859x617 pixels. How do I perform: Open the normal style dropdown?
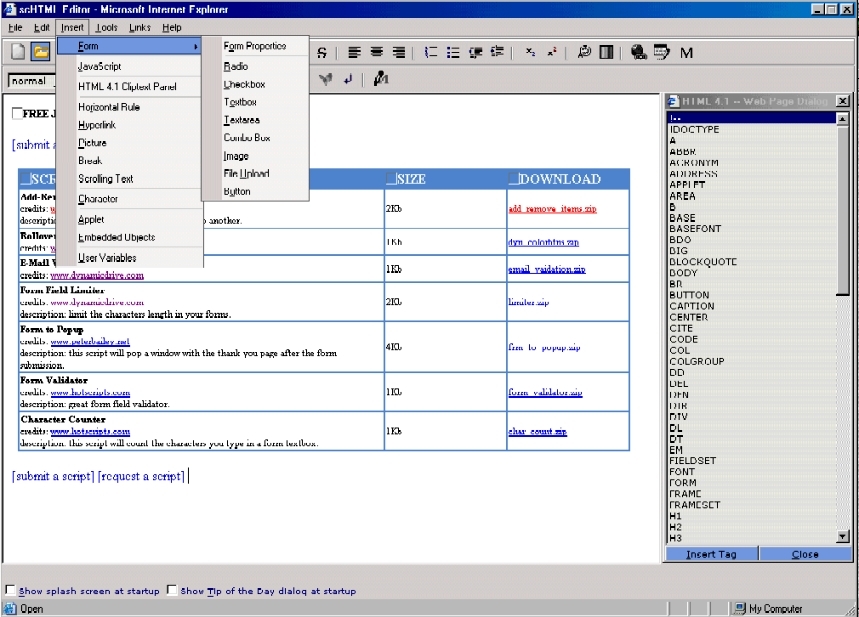[32, 81]
